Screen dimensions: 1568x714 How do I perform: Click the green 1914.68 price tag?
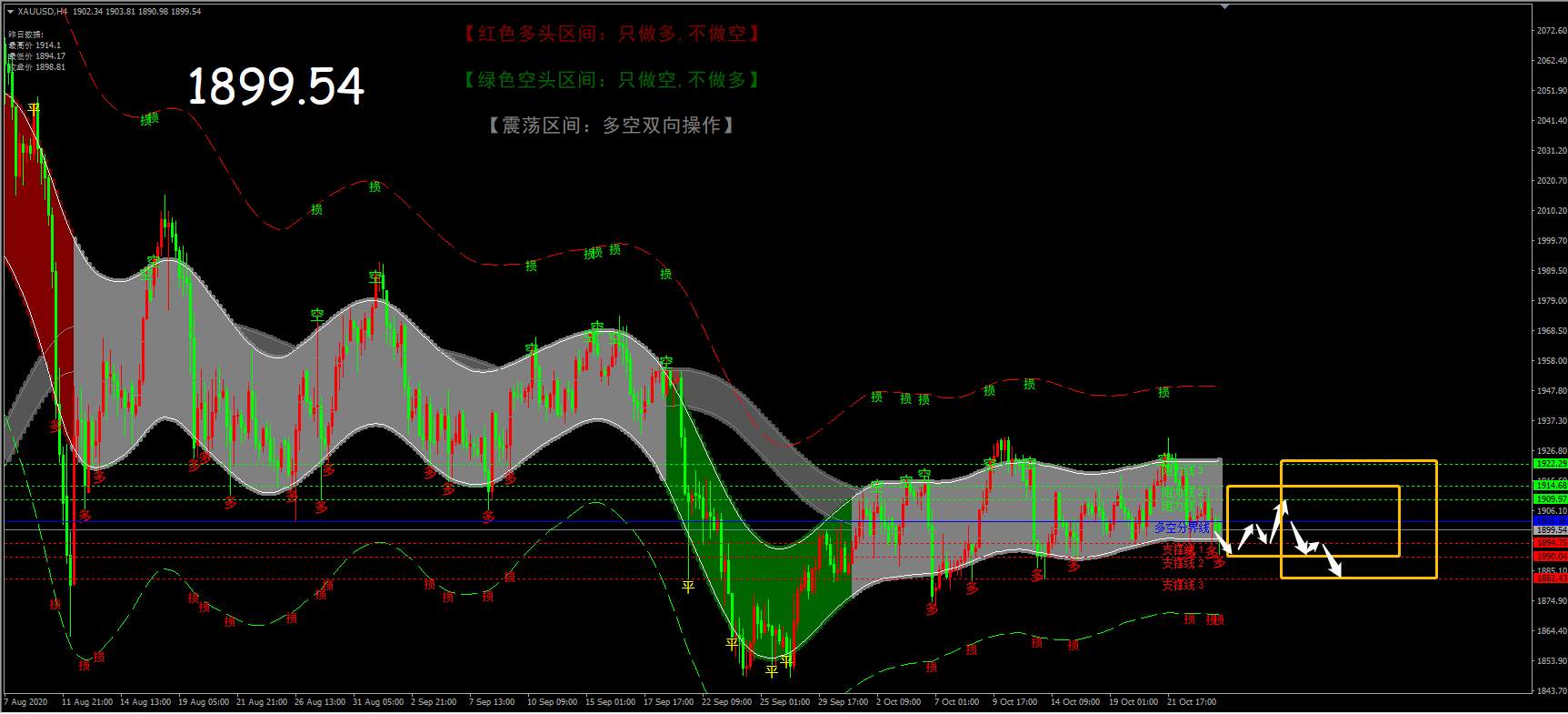(x=1550, y=487)
